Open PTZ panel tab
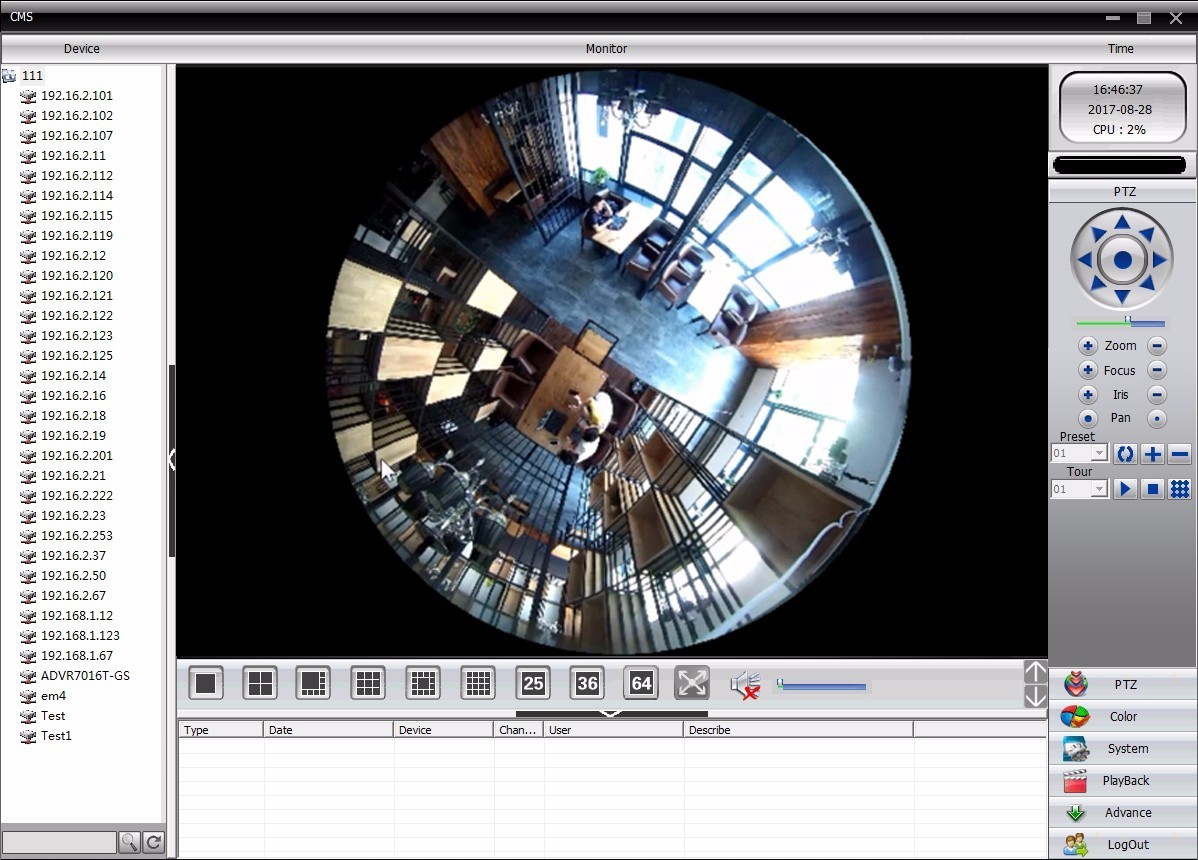Viewport: 1198px width, 860px height. point(1123,684)
